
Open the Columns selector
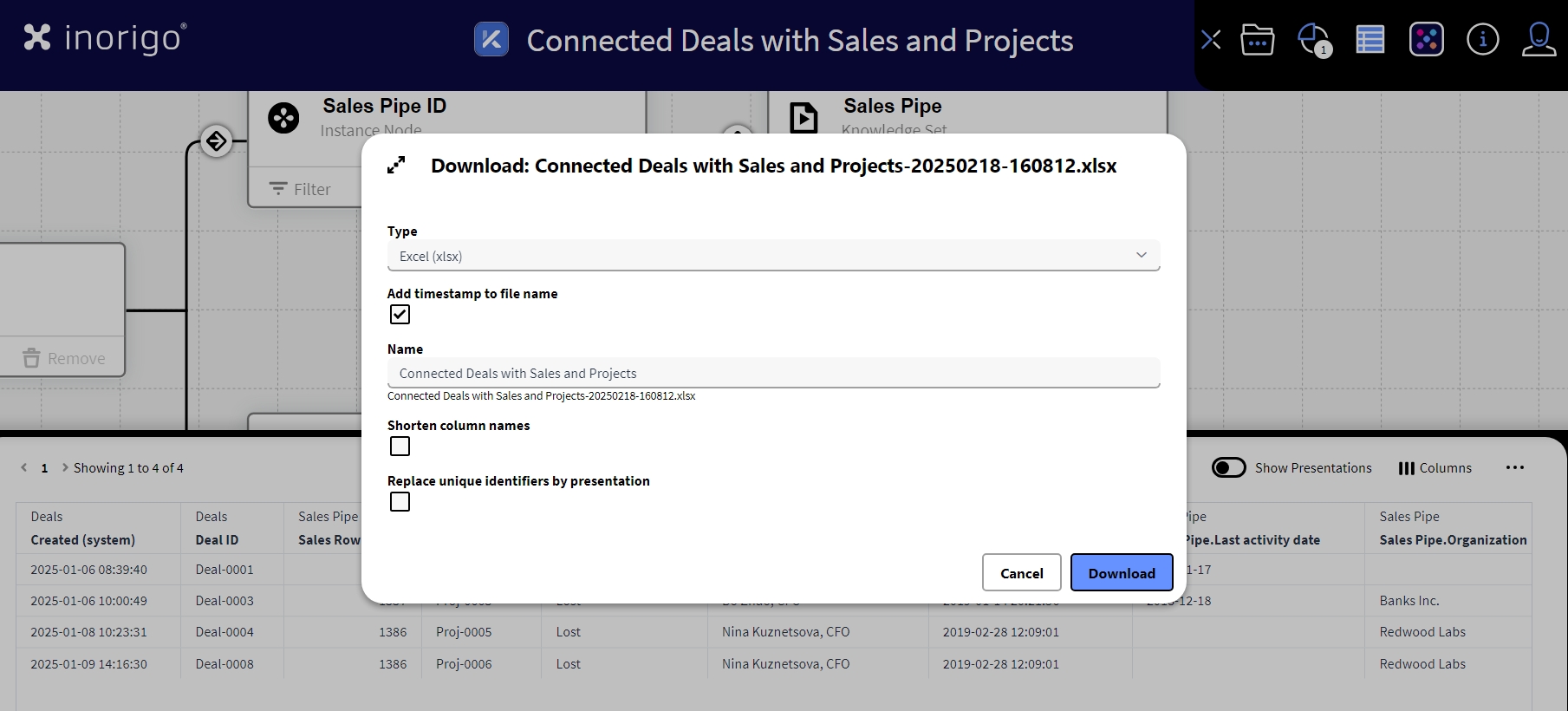click(x=1435, y=468)
